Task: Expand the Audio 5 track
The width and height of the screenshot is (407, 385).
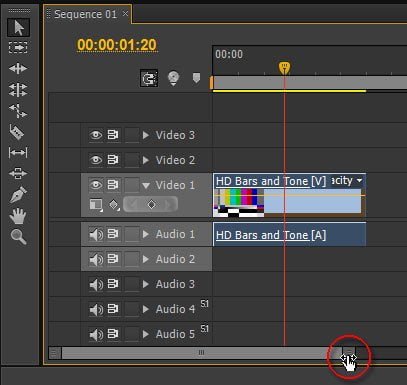Action: [146, 334]
